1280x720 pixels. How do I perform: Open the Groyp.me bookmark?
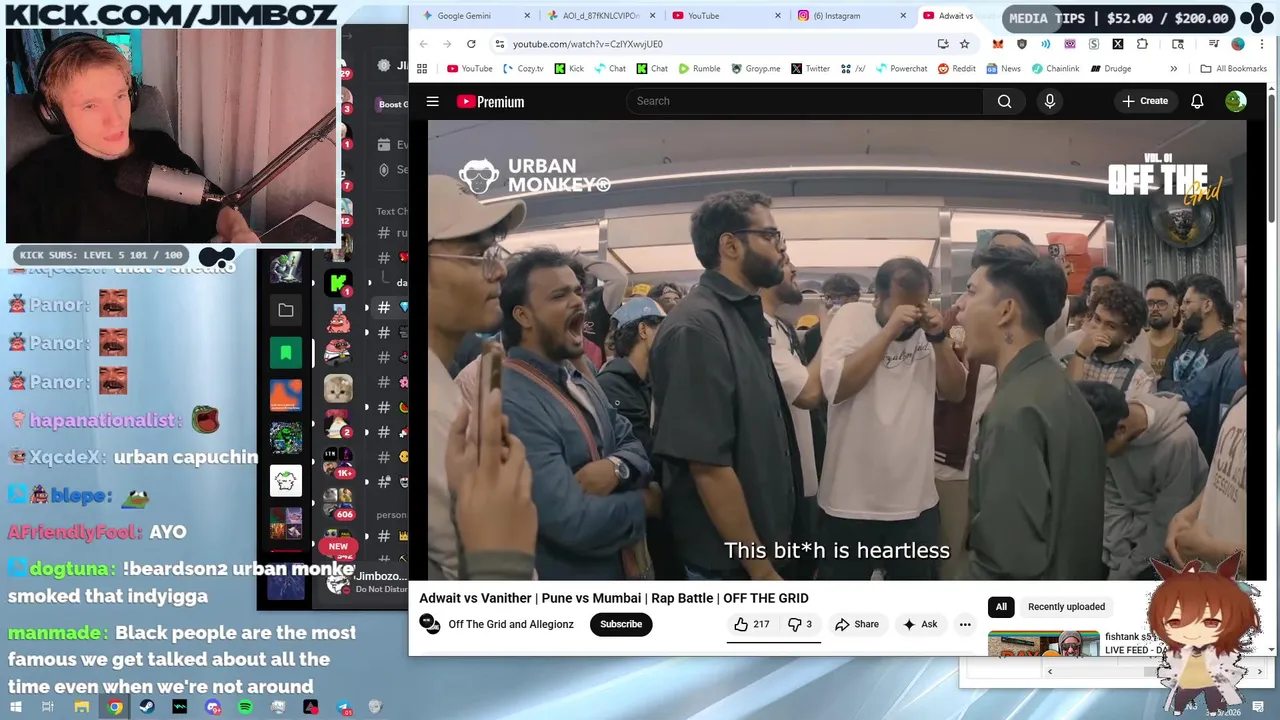click(756, 69)
